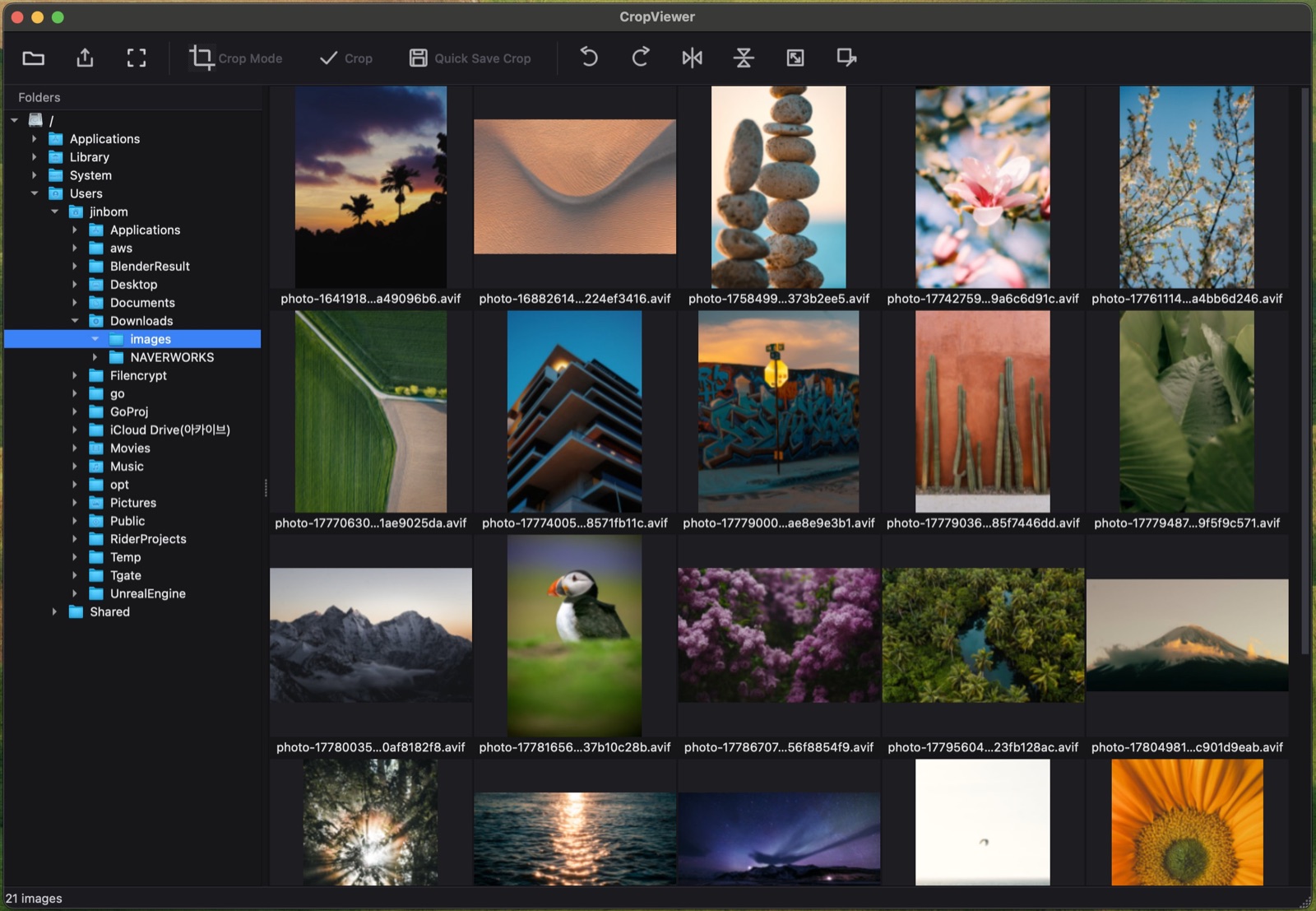
Task: Expand the System folder arrow
Action: click(x=35, y=174)
